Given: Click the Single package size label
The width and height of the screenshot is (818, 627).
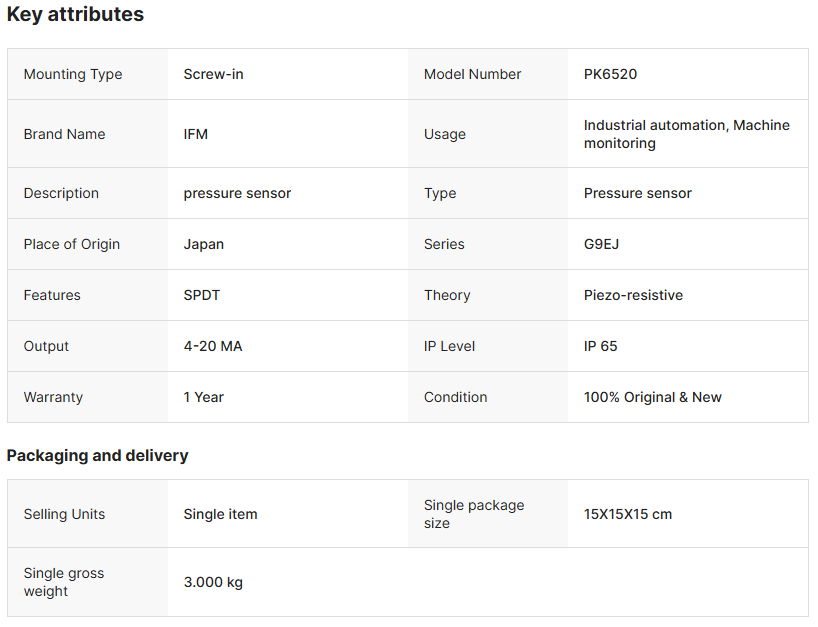Looking at the screenshot, I should 473,514.
